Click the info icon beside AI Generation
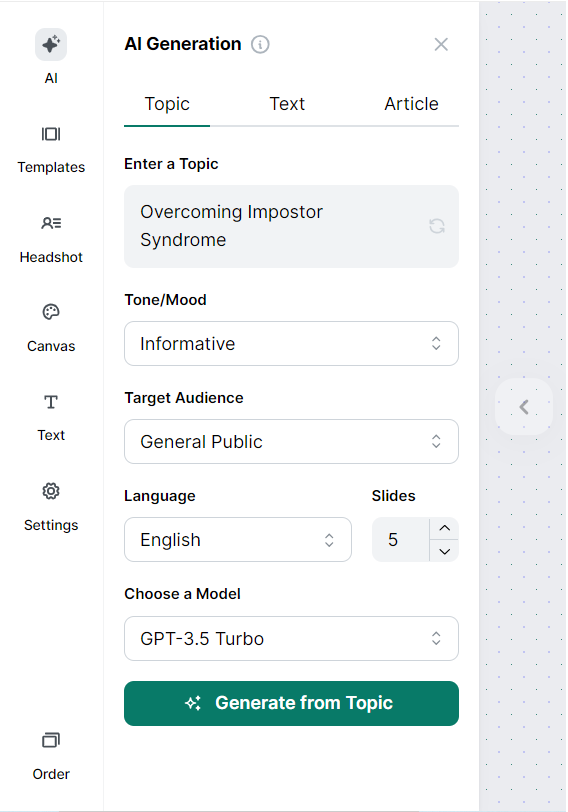 coord(260,45)
